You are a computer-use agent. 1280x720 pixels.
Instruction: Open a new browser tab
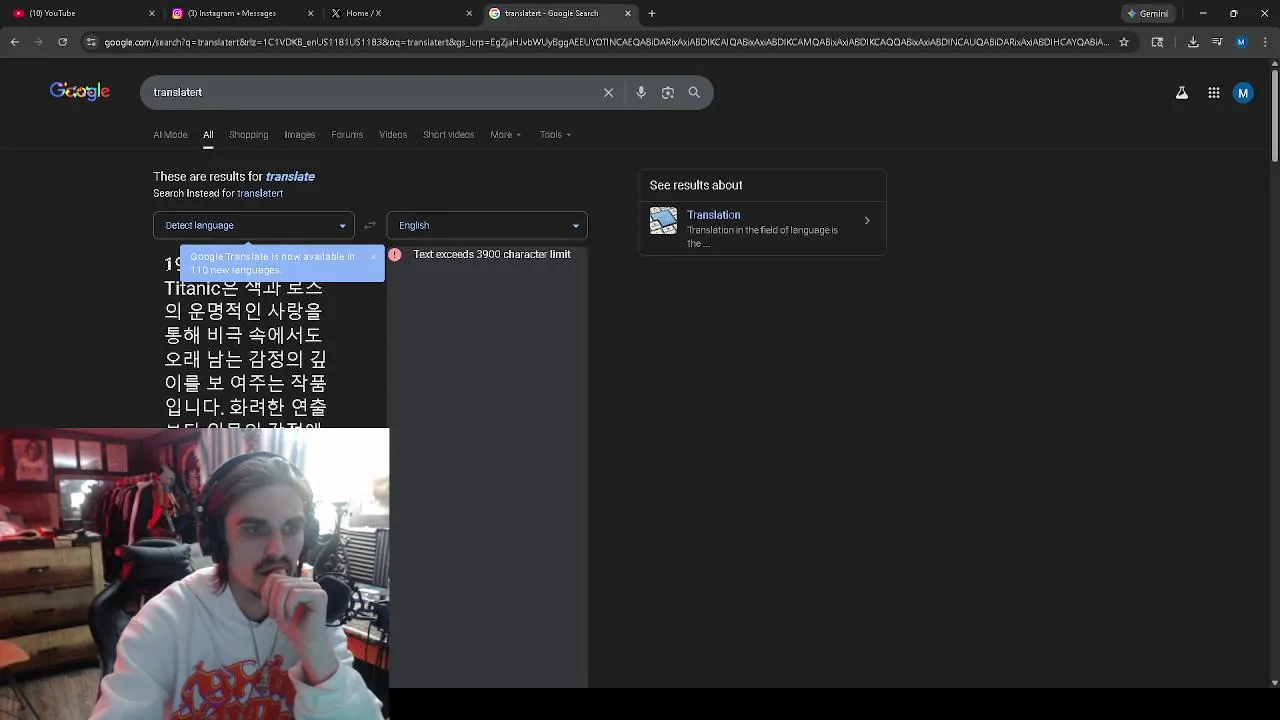coord(652,13)
